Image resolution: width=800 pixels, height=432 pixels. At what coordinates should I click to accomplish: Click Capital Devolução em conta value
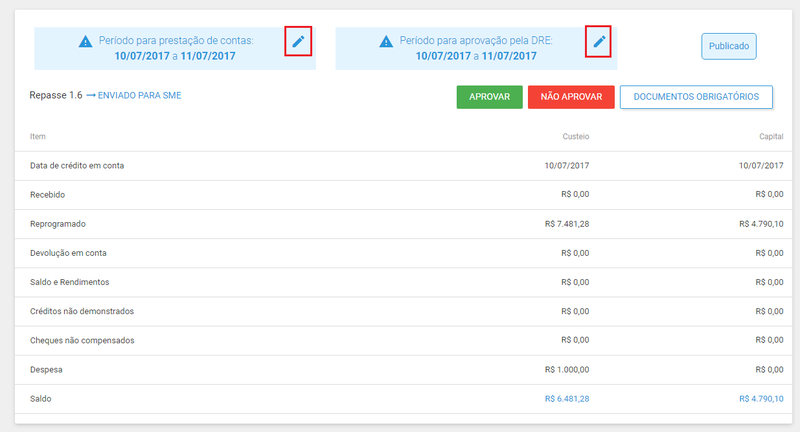click(769, 253)
